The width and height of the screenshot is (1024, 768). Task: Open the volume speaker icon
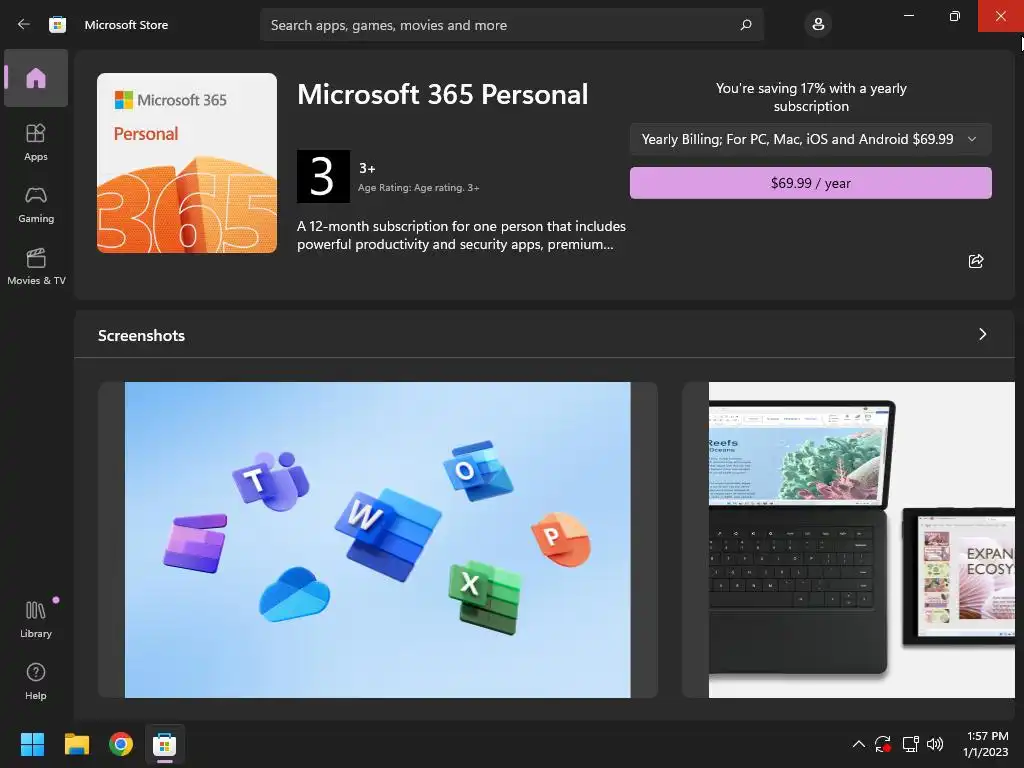click(935, 744)
